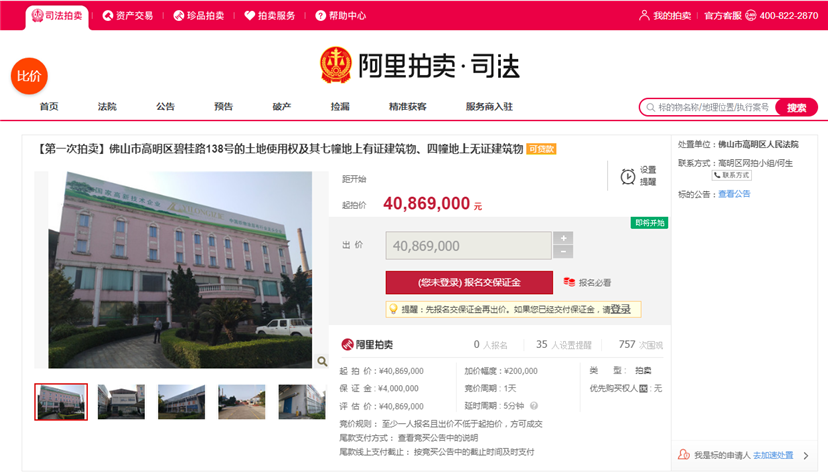Go to 公告 navigation item
The width and height of the screenshot is (828, 476).
click(x=165, y=106)
